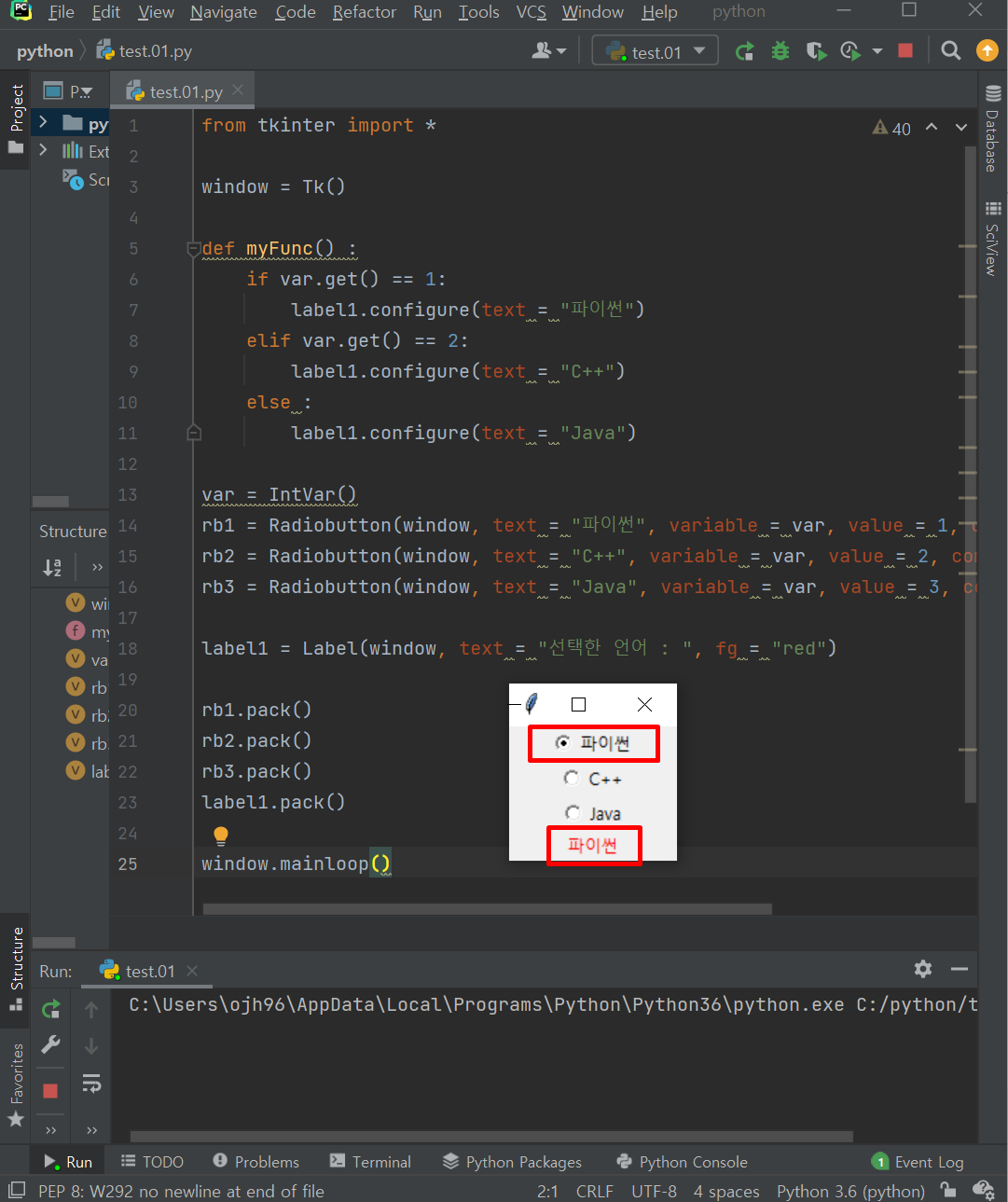
Task: Toggle the Project tool window tab
Action: point(16,119)
